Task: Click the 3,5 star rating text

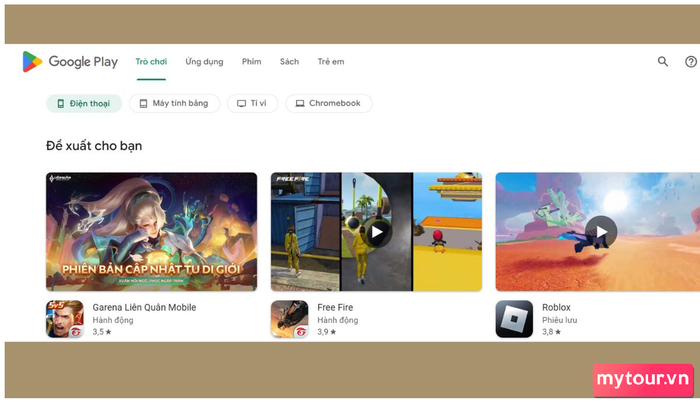Action: (102, 332)
